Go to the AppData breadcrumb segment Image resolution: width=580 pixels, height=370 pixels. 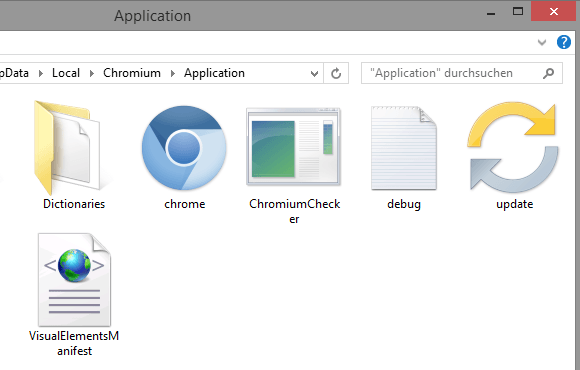pyautogui.click(x=14, y=73)
